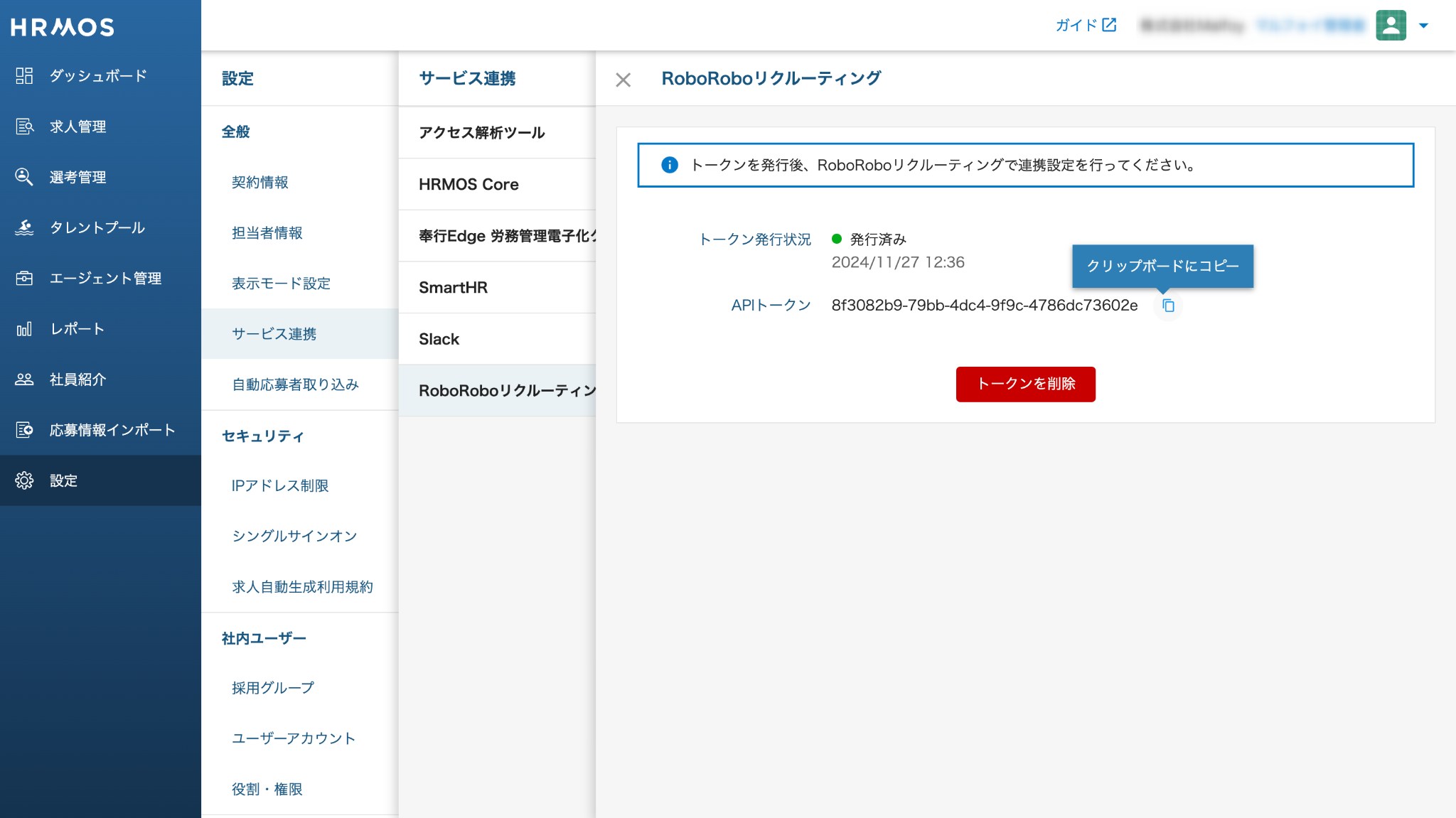Image resolution: width=1456 pixels, height=818 pixels.
Task: Open 役割・権限 settings
Action: coord(299,789)
